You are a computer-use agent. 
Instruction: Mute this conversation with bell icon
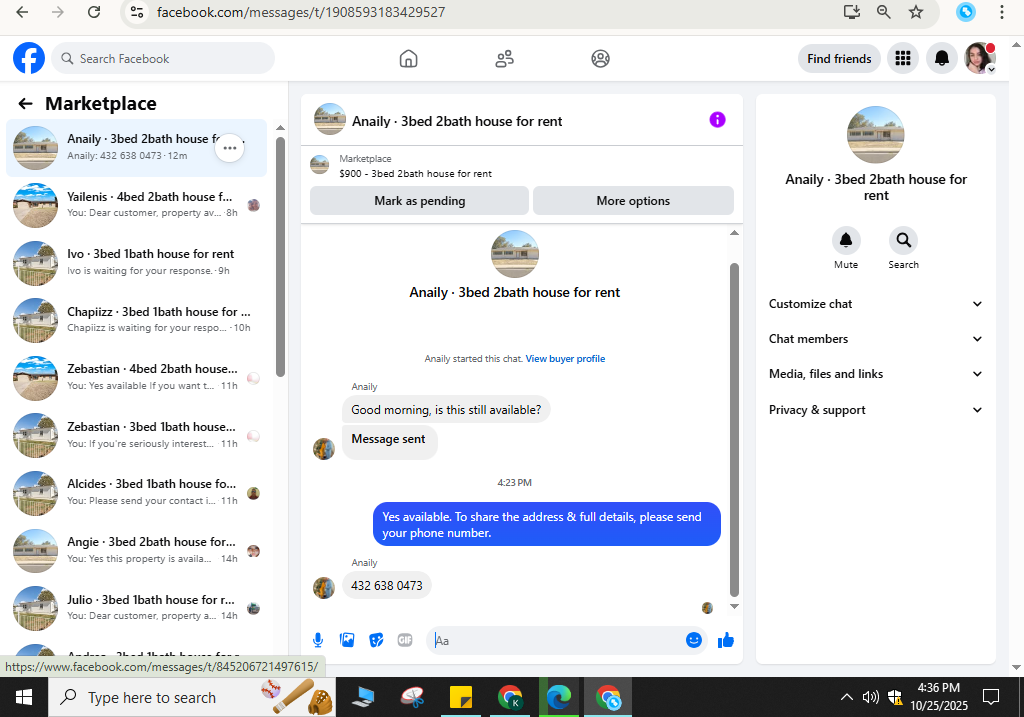(x=846, y=240)
